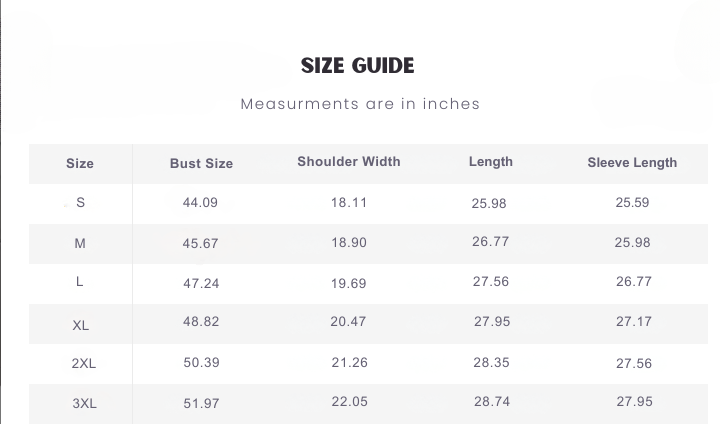Click the Shoulder Width column header
Viewport: 720px width, 424px height.
coord(349,162)
